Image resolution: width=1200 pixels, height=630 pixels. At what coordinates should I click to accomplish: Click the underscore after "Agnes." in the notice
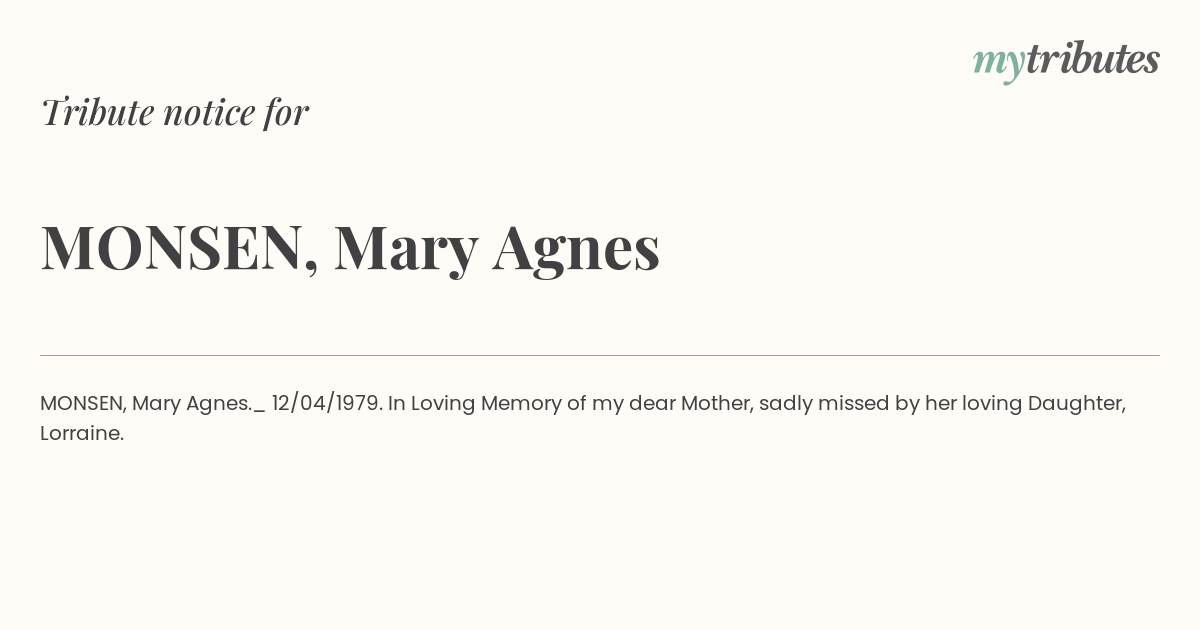tap(260, 410)
